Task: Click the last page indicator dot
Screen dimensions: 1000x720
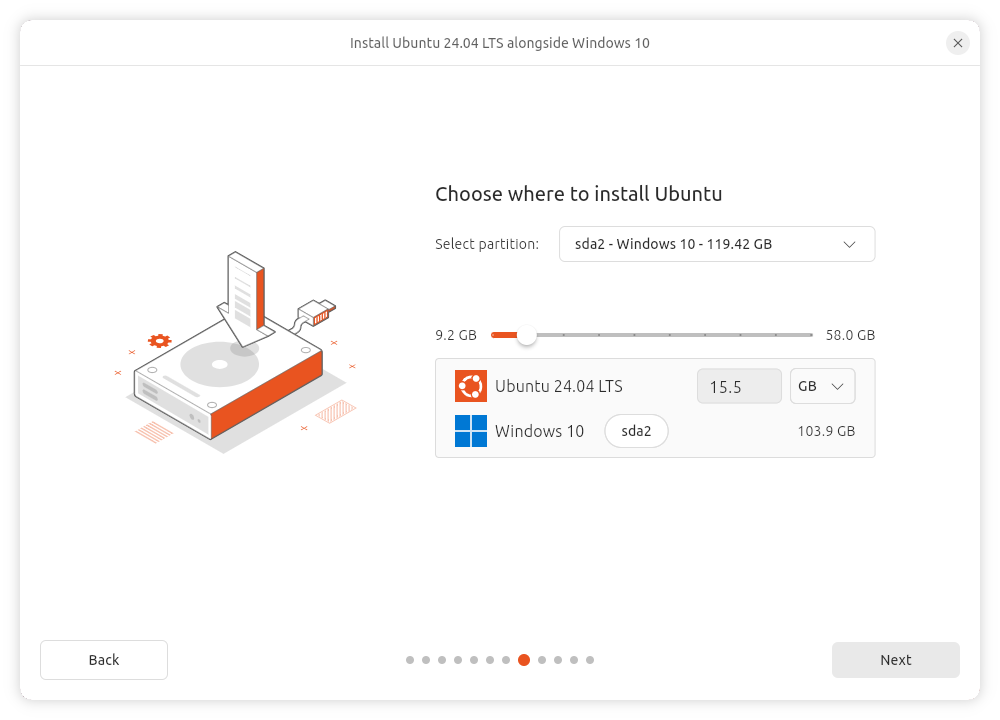Action: 590,660
